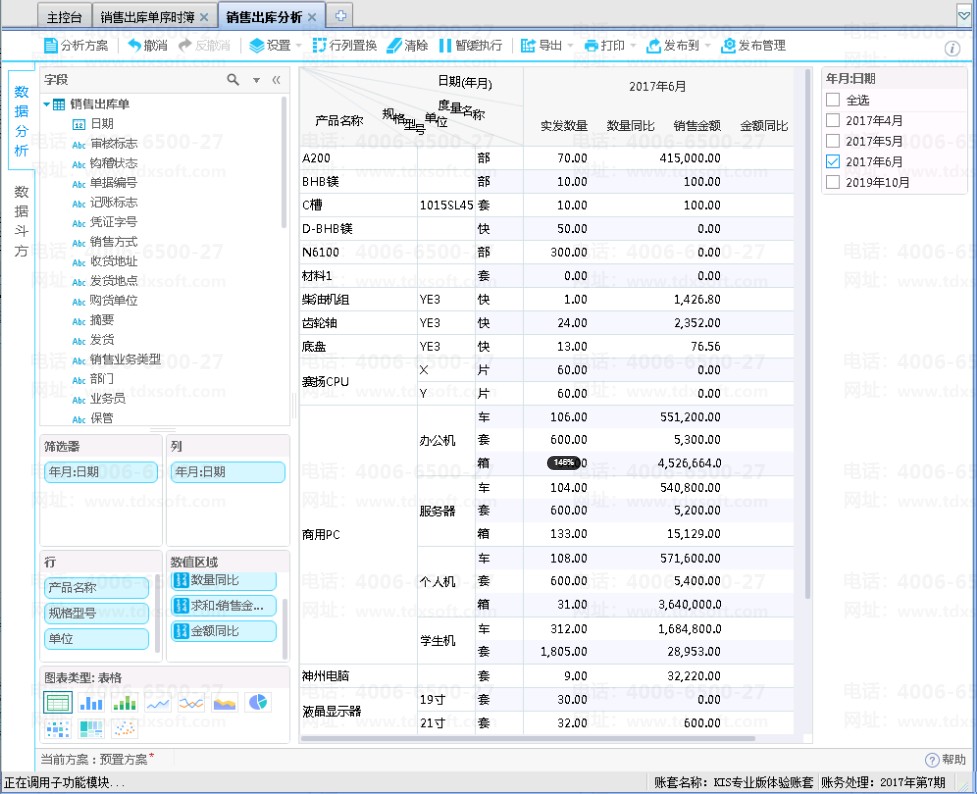Click the table horizontal scrollbar
Image resolution: width=977 pixels, height=794 pixels.
click(528, 739)
